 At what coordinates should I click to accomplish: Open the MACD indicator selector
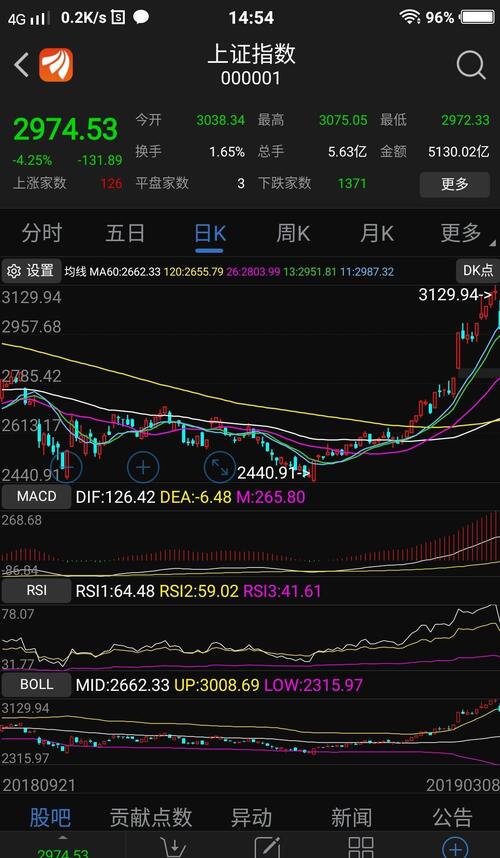click(36, 497)
